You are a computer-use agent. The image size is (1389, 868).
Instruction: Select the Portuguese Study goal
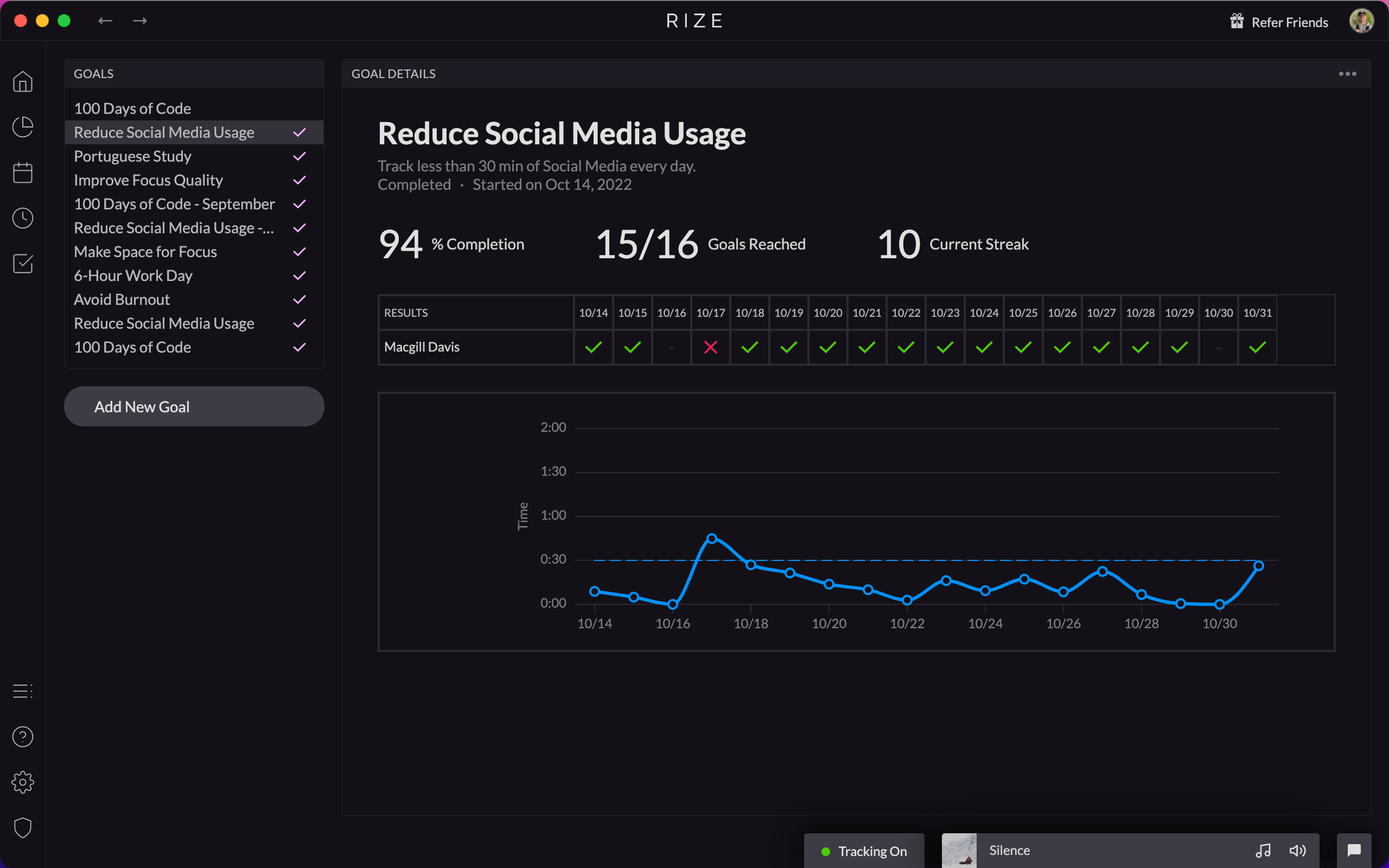(194, 156)
